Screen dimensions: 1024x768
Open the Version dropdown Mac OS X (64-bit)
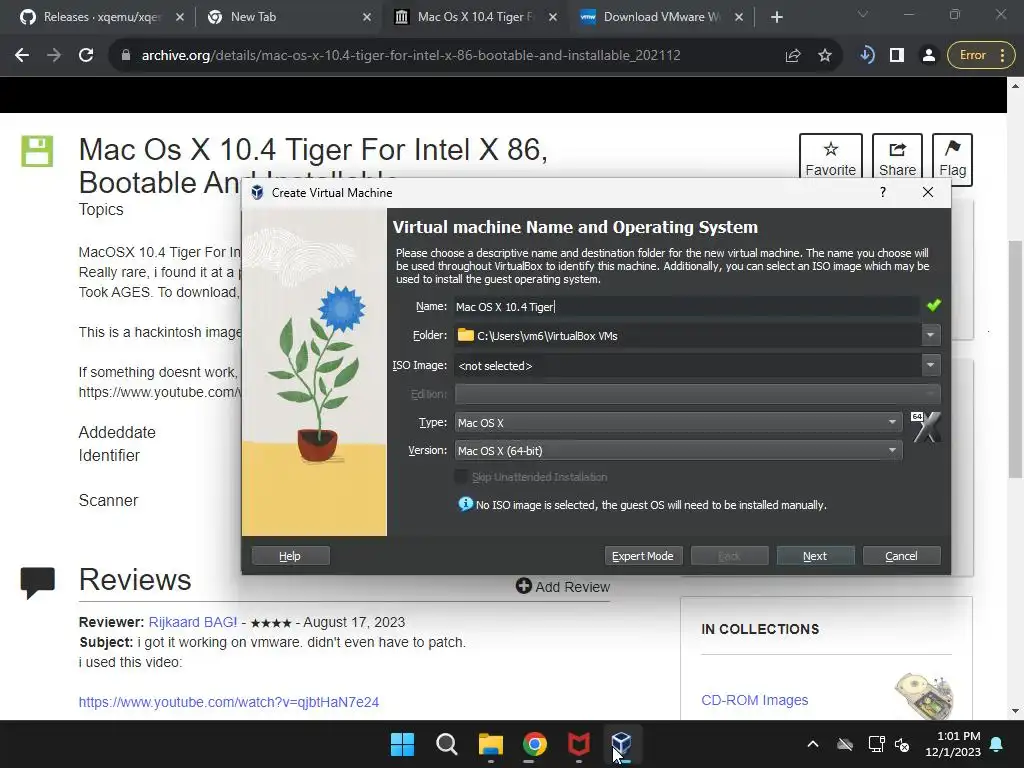679,451
